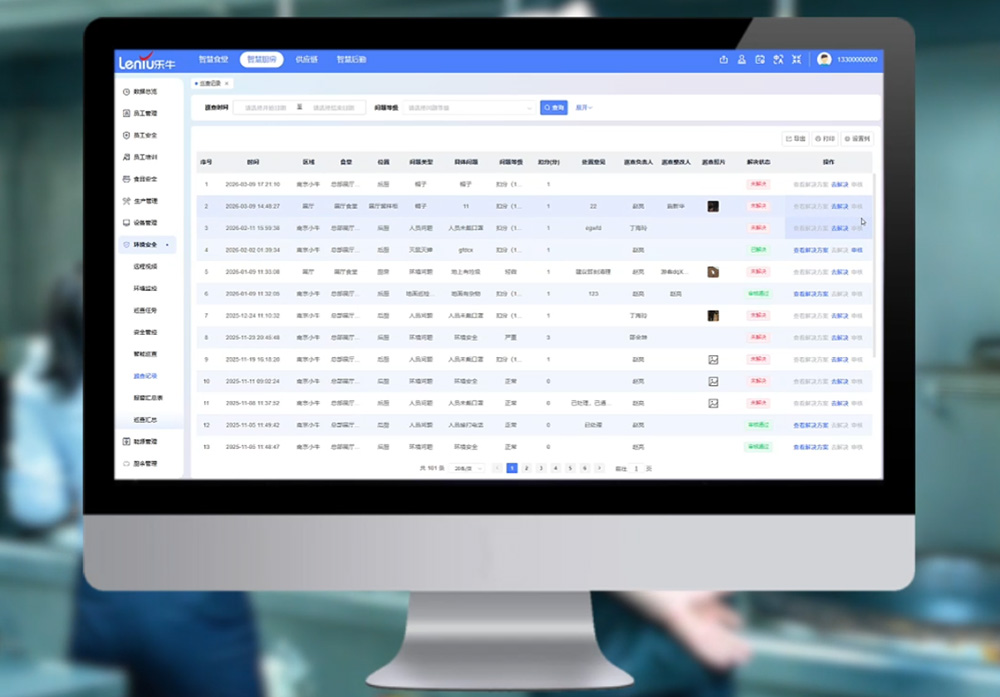Open the 问题等级 dropdown filter
This screenshot has height=697, width=1000.
(469, 107)
